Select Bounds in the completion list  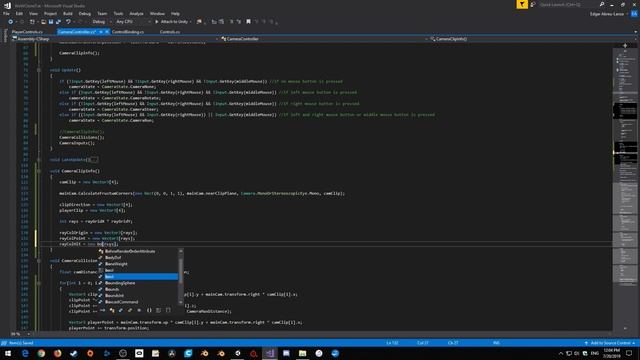pyautogui.click(x=112, y=289)
